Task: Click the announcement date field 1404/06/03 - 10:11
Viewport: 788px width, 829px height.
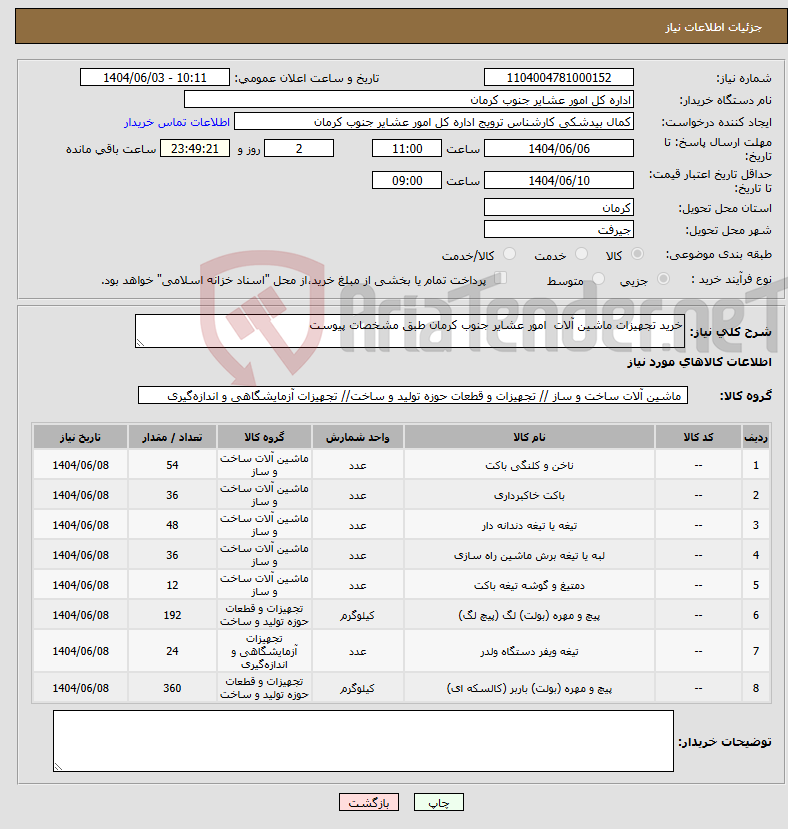Action: pyautogui.click(x=154, y=77)
